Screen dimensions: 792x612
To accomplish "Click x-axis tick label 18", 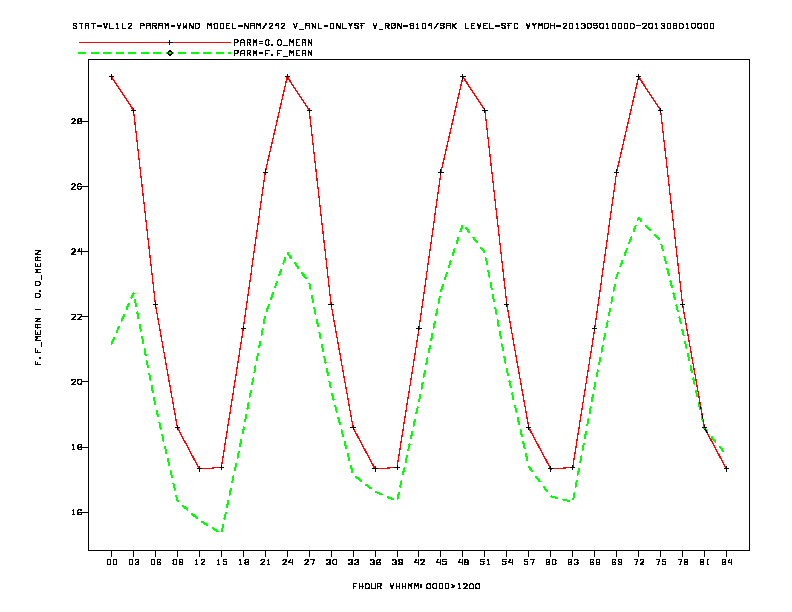I will pos(243,562).
